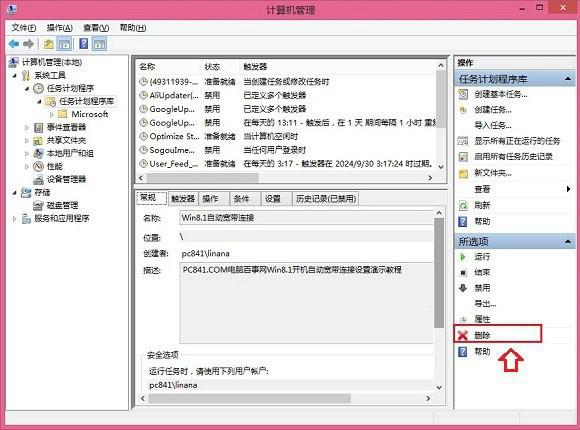Expand the Microsoft folder node

(x=52, y=114)
